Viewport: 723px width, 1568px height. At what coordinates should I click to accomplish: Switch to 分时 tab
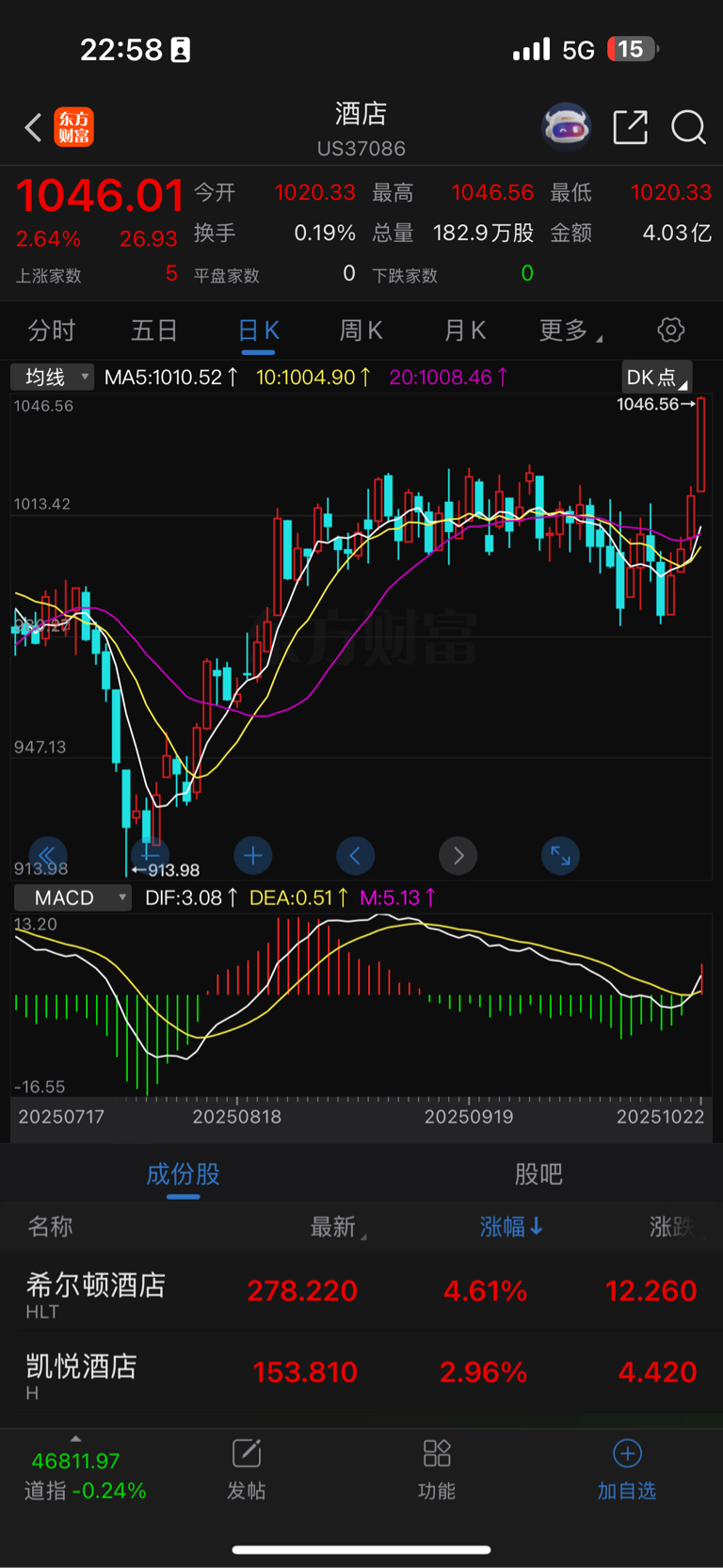pyautogui.click(x=51, y=331)
